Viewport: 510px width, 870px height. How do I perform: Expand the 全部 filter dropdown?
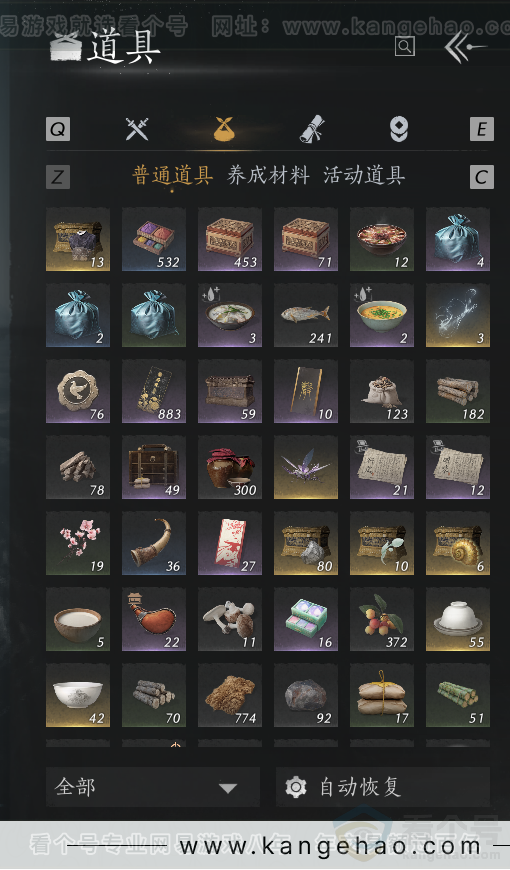153,787
